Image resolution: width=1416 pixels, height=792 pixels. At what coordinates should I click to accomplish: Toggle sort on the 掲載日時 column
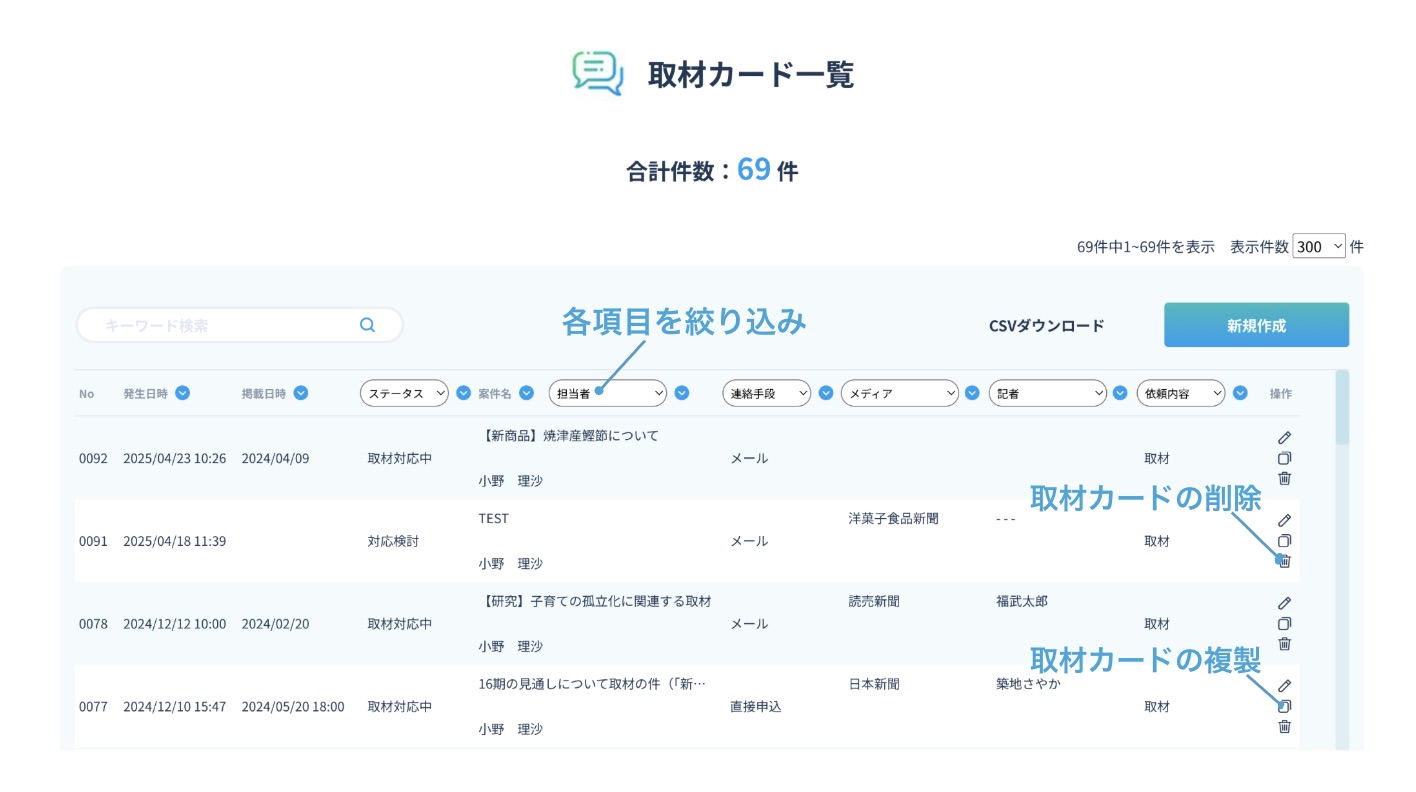click(301, 393)
